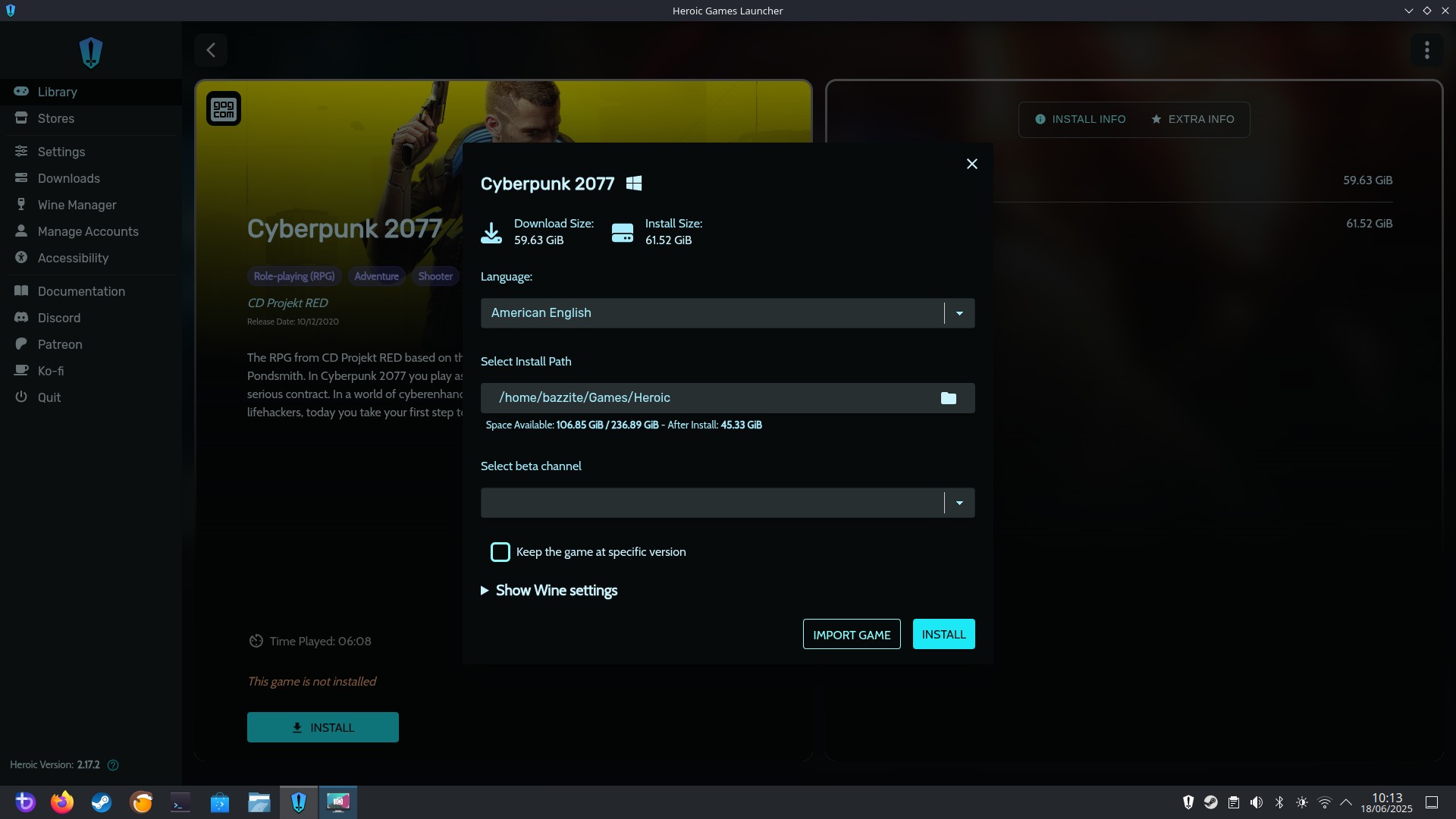
Task: Open the beta channel dropdown
Action: pos(727,503)
